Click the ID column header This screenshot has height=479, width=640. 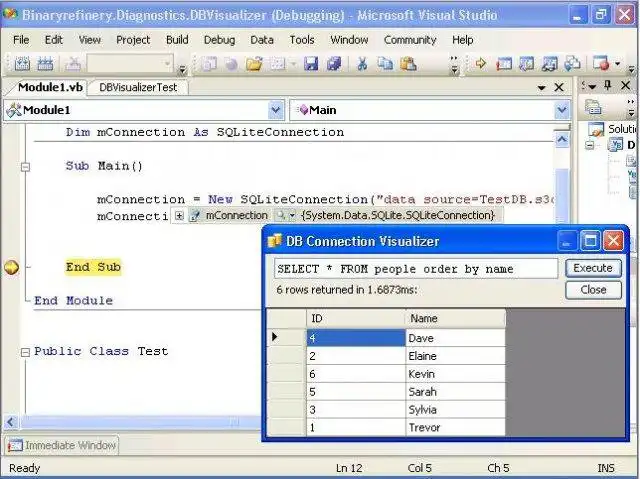(x=356, y=318)
